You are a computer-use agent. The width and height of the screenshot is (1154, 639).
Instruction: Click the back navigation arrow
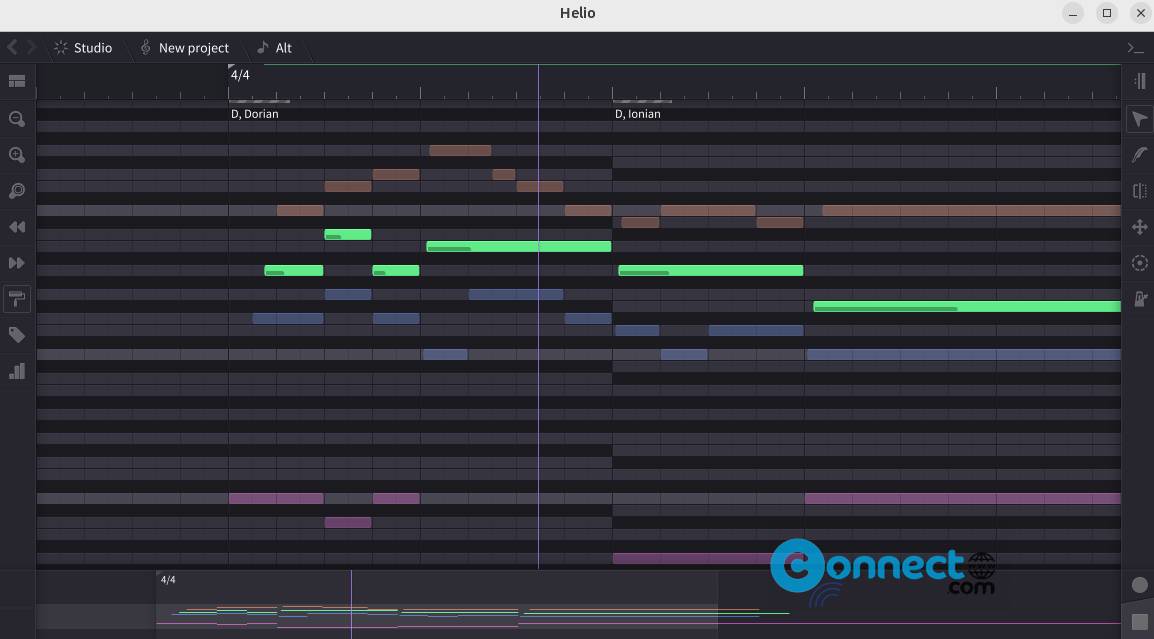click(x=11, y=47)
